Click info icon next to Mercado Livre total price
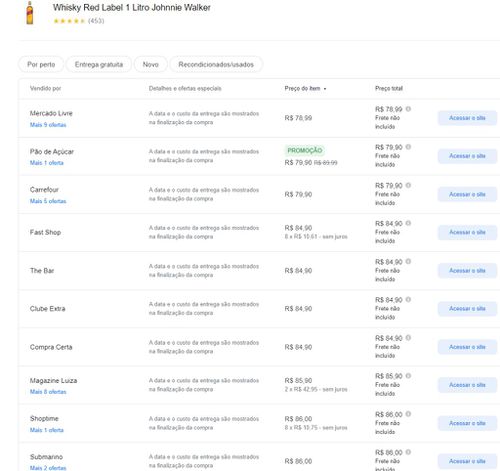The height and width of the screenshot is (471, 500). pos(408,109)
